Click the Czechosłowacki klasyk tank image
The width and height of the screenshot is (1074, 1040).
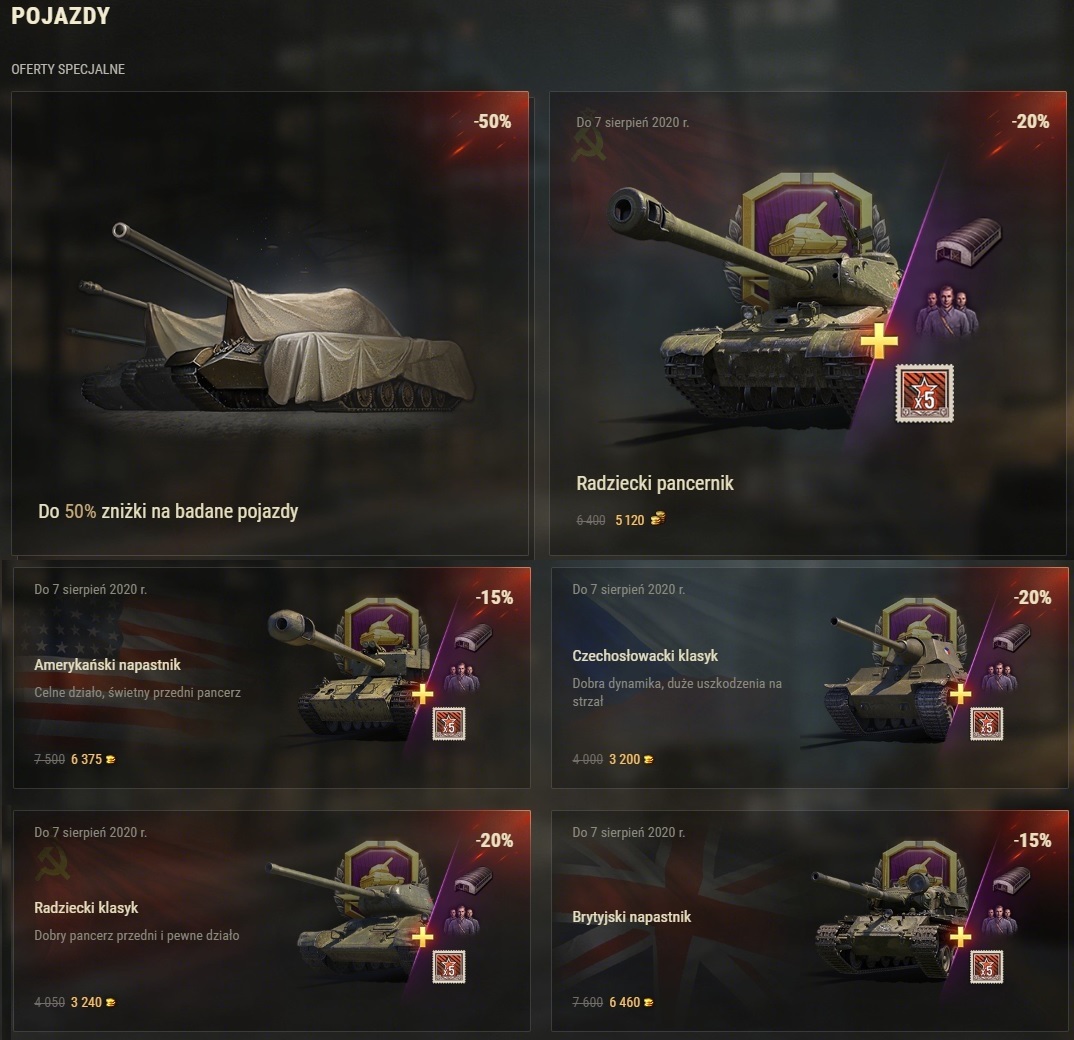point(892,678)
